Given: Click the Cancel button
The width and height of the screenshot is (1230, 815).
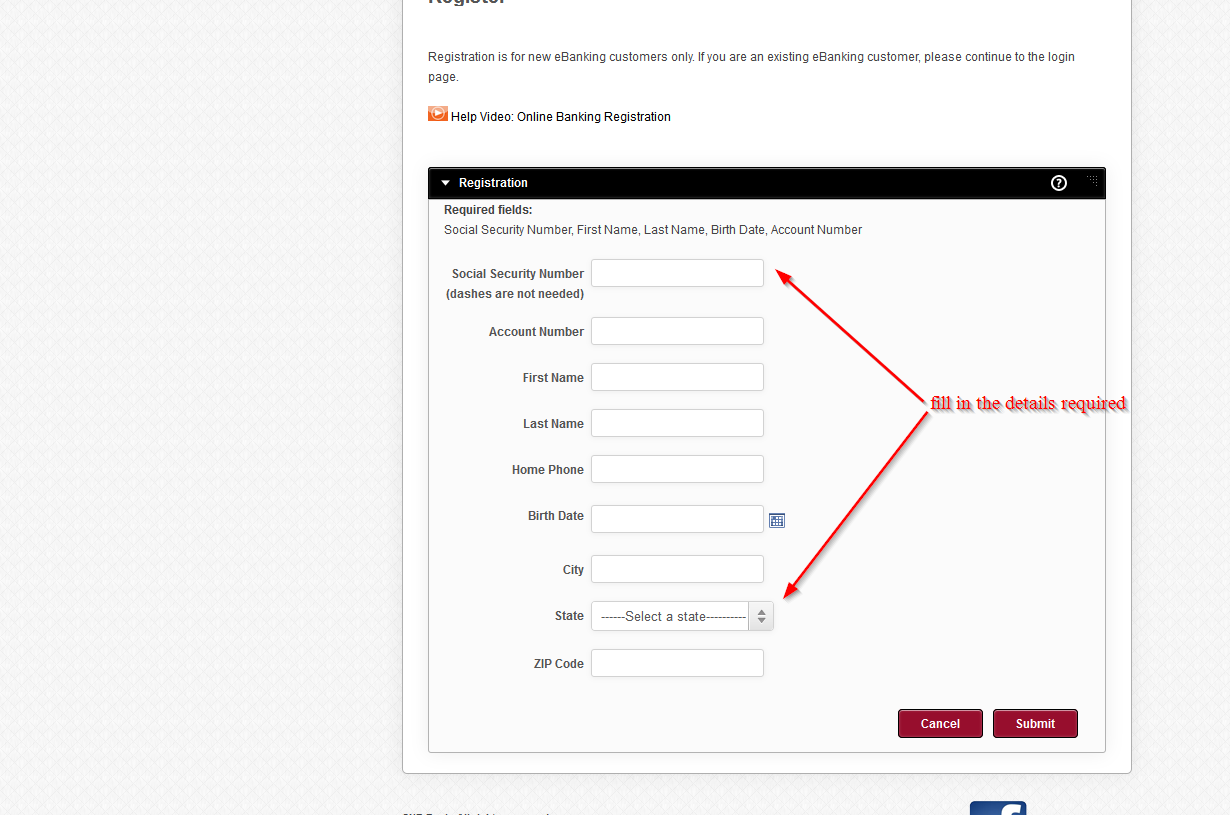Looking at the screenshot, I should point(940,724).
